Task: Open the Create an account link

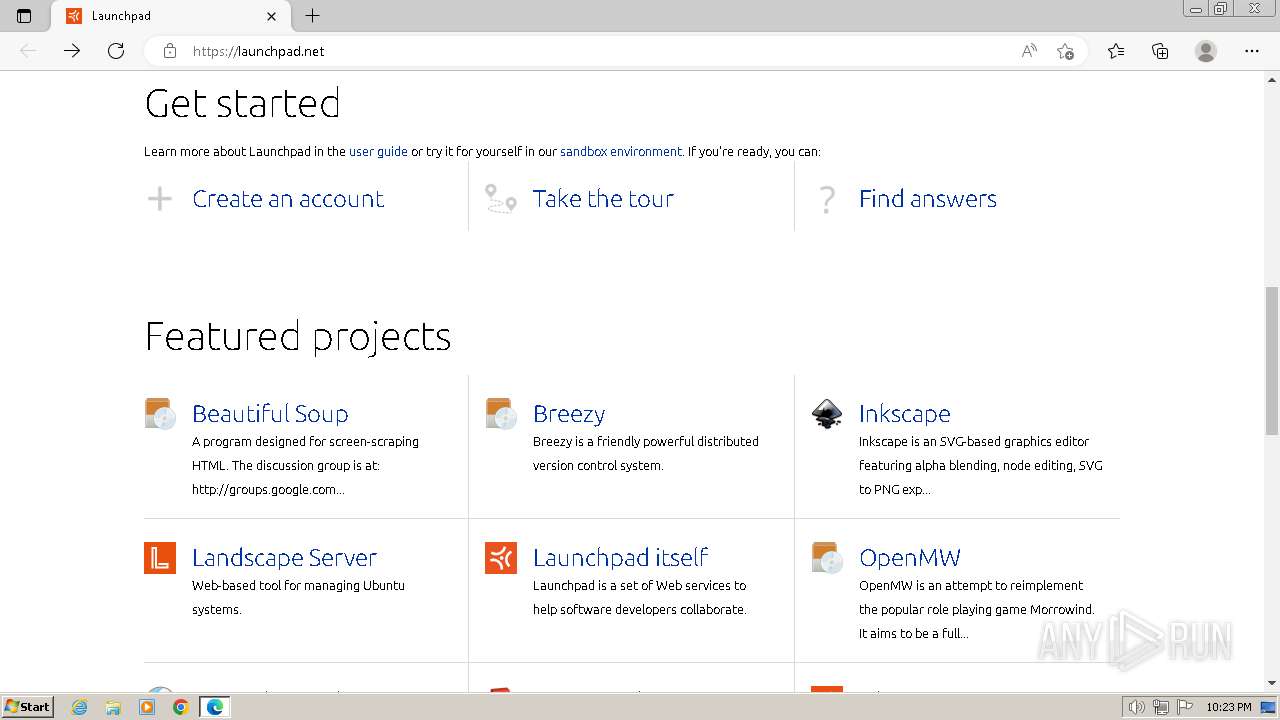Action: tap(288, 199)
